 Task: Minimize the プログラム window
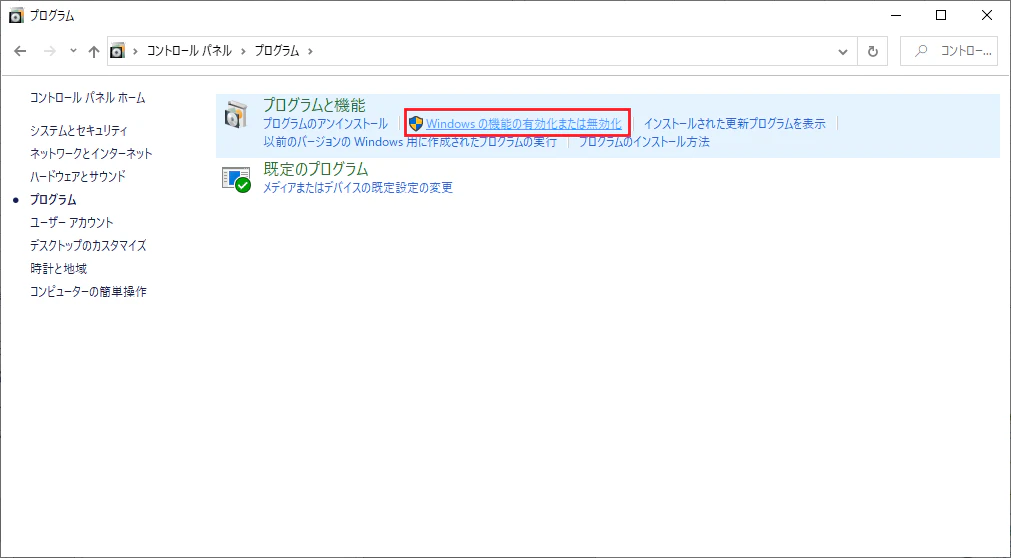click(x=895, y=15)
